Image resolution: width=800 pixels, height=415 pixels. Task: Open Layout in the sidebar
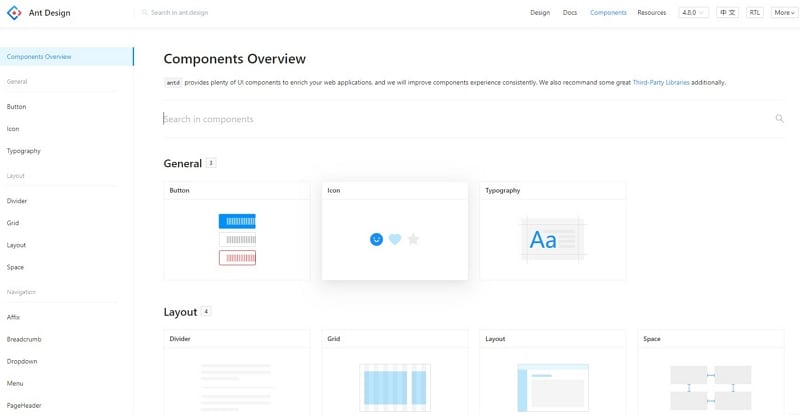[x=16, y=245]
